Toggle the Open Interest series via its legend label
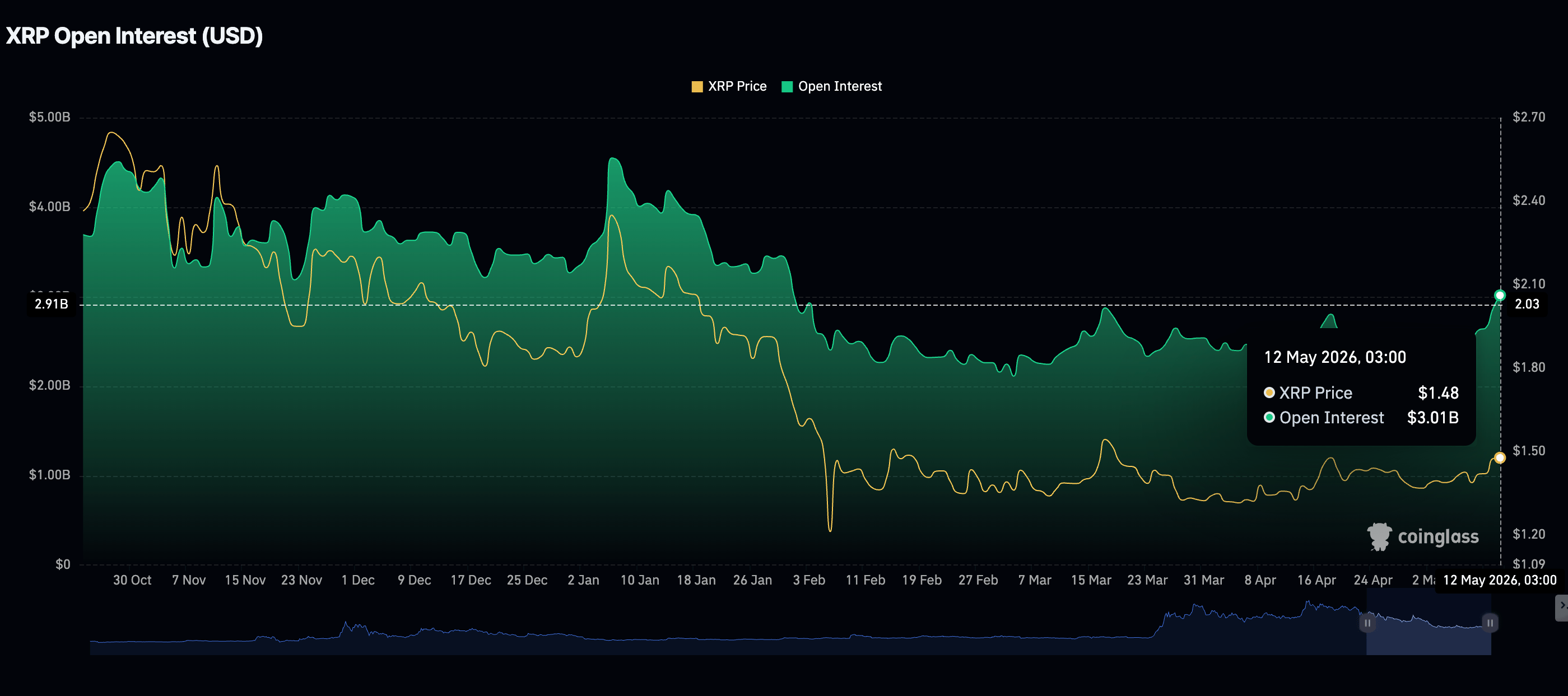The height and width of the screenshot is (696, 1568). (839, 86)
